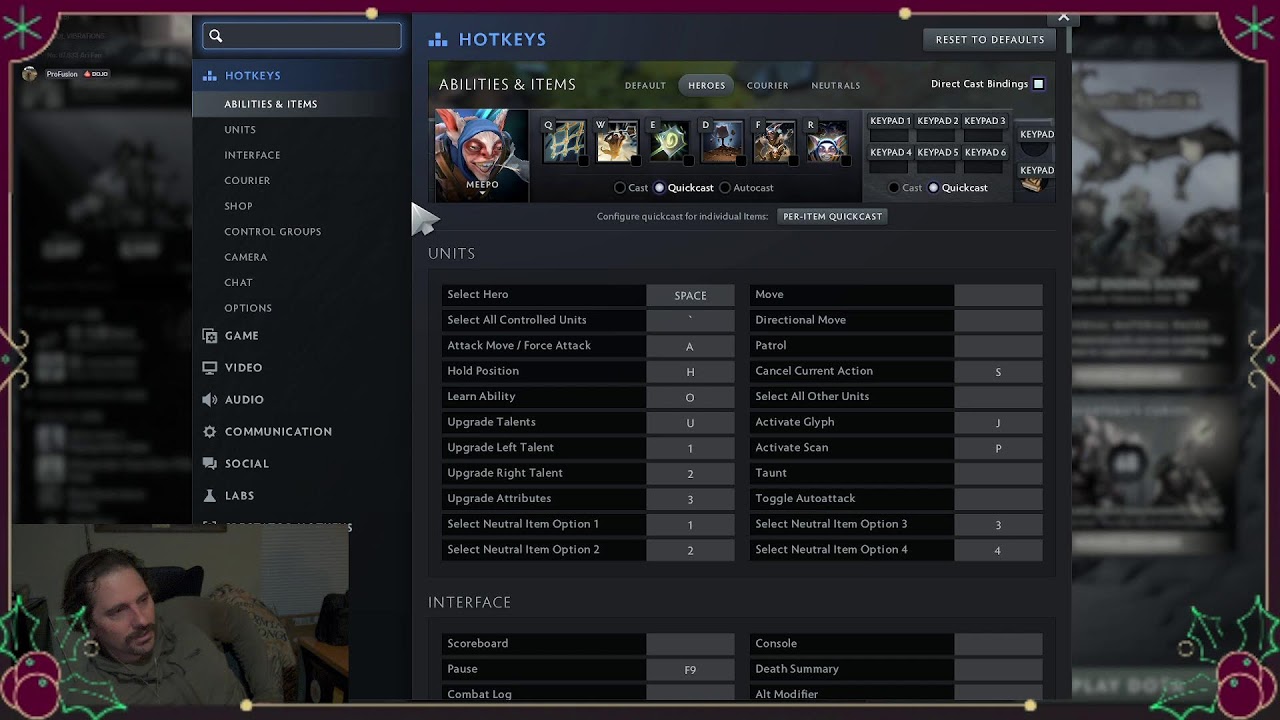Rebind the Activate Scan key P
Image resolution: width=1280 pixels, height=720 pixels.
click(x=998, y=448)
